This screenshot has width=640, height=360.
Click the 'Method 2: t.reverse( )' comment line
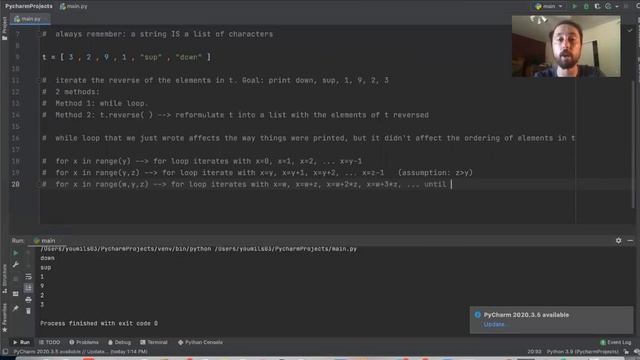[235, 115]
